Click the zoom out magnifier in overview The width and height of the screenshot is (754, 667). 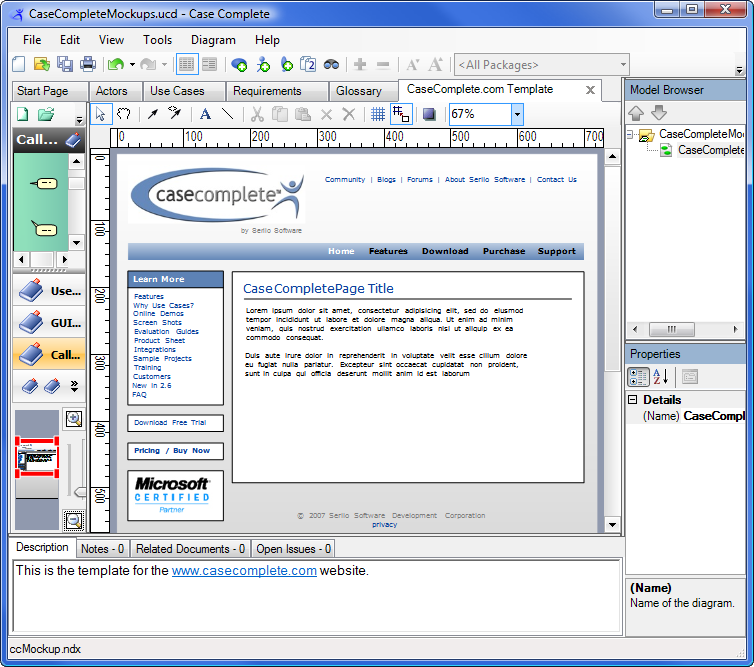point(74,520)
